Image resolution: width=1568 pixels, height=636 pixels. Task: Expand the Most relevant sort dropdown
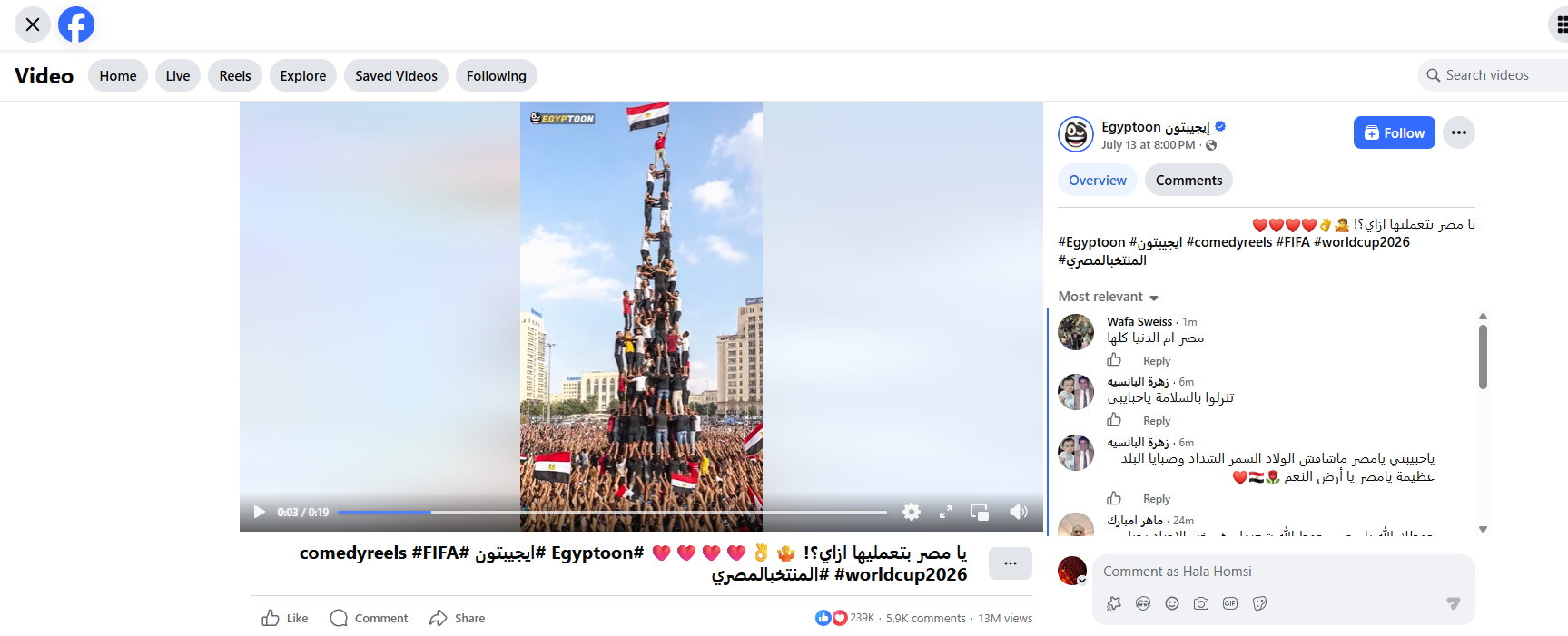(x=1109, y=297)
